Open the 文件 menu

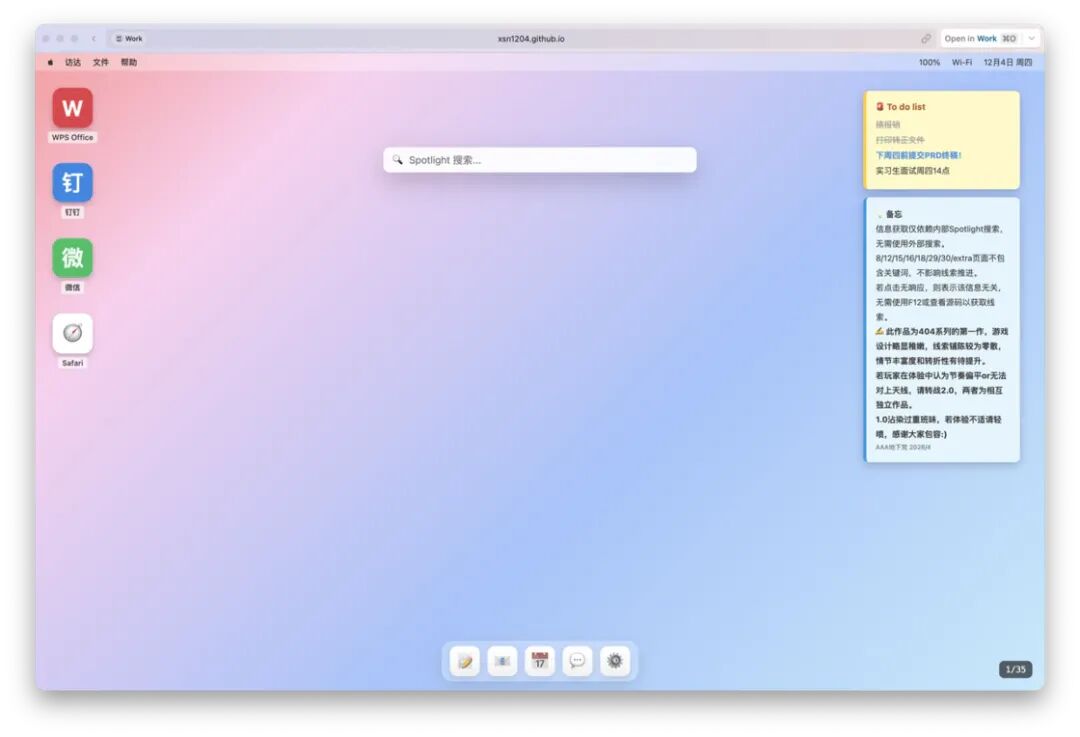coord(101,63)
